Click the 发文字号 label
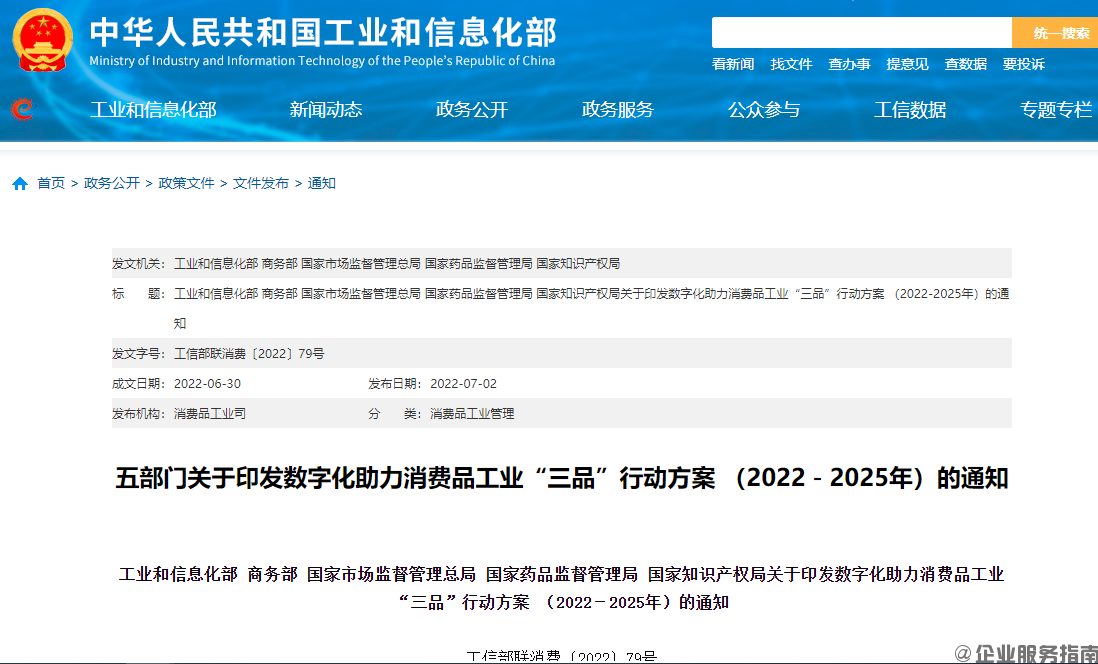Viewport: 1098px width, 664px height. click(139, 354)
